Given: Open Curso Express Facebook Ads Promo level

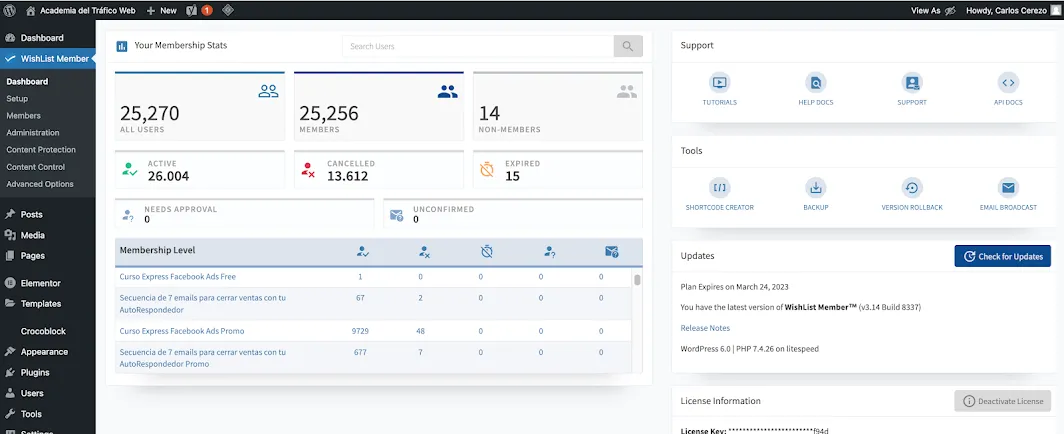Looking at the screenshot, I should click(182, 331).
